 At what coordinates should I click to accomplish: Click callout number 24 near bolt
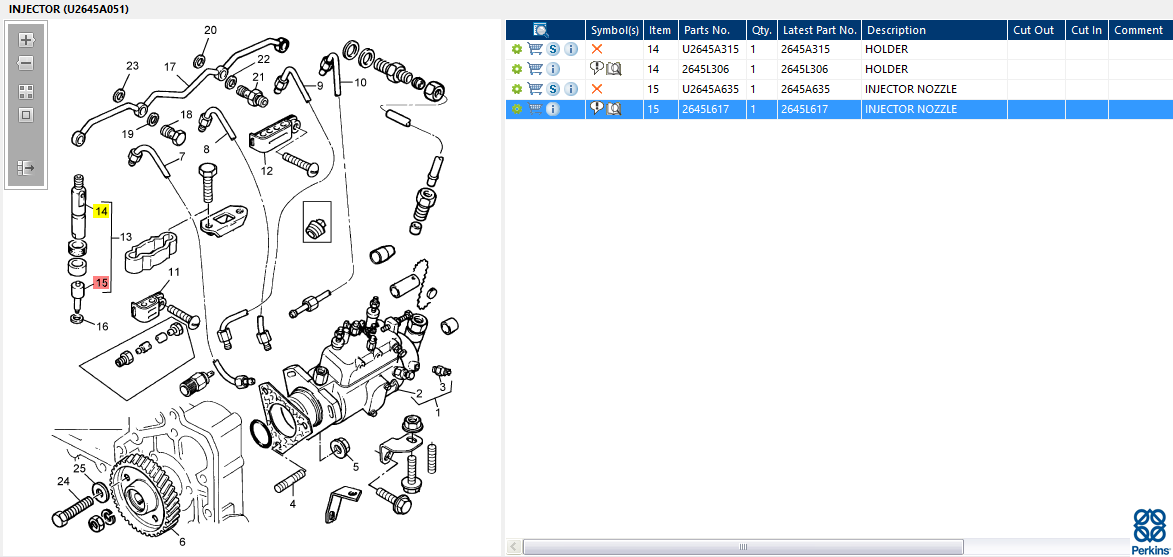point(63,481)
